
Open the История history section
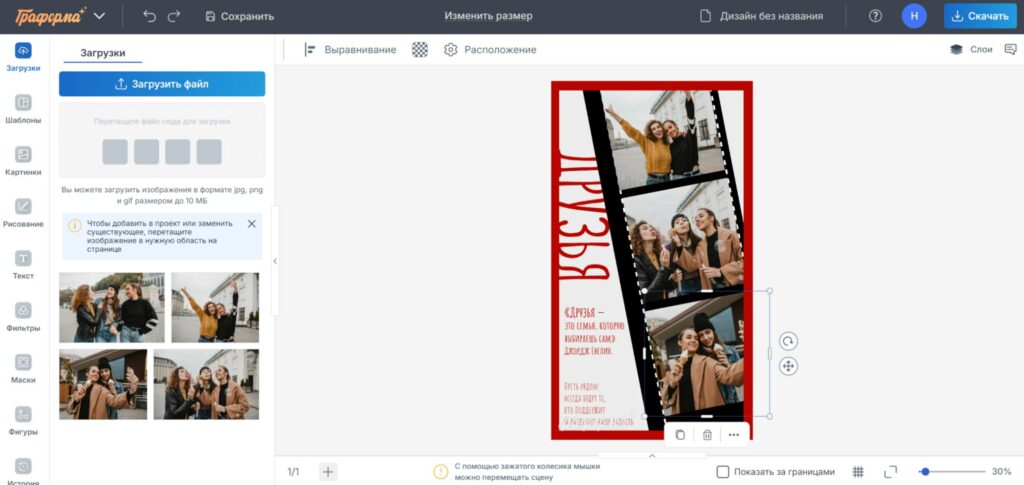(x=23, y=472)
